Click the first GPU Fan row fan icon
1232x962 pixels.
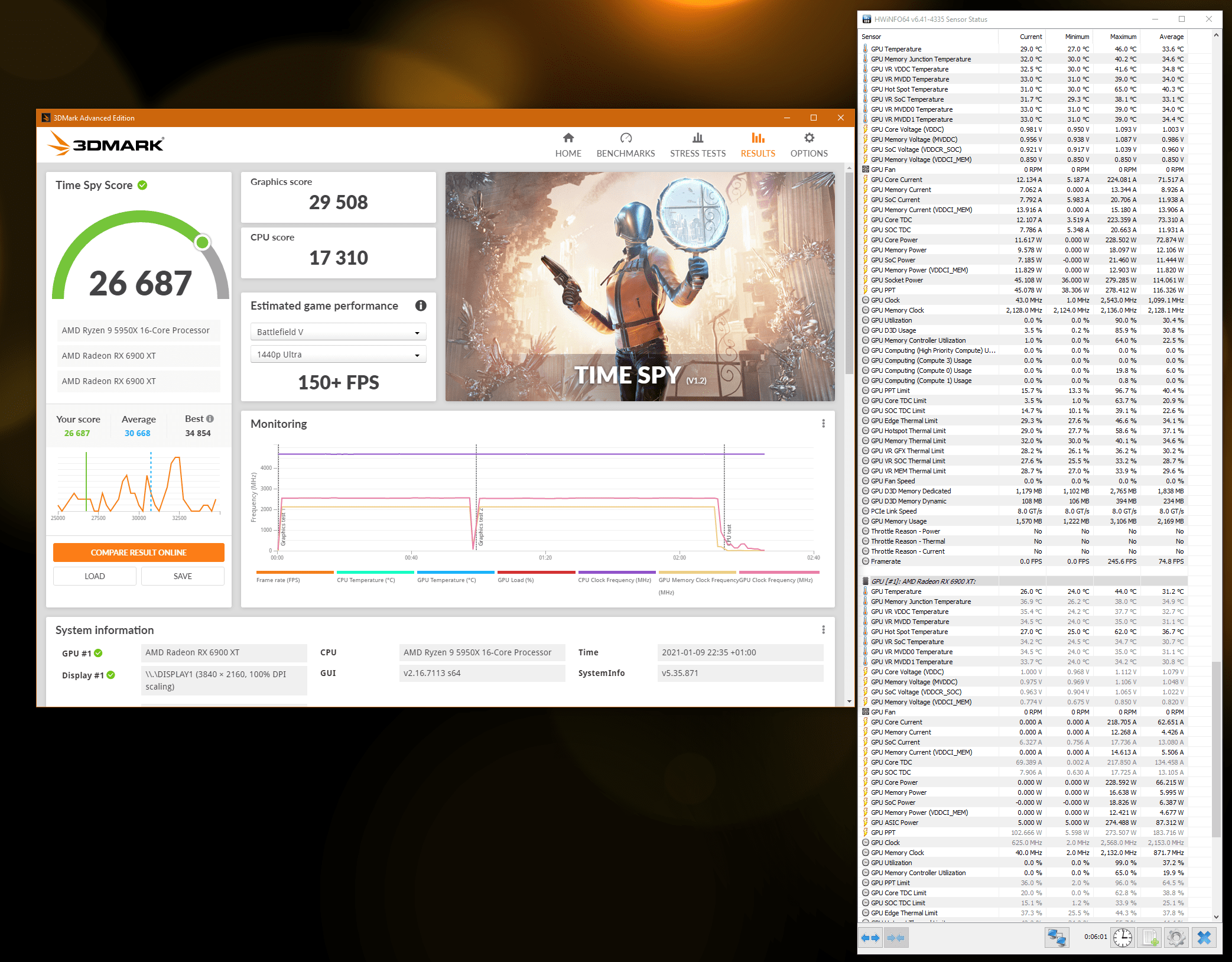click(x=866, y=170)
